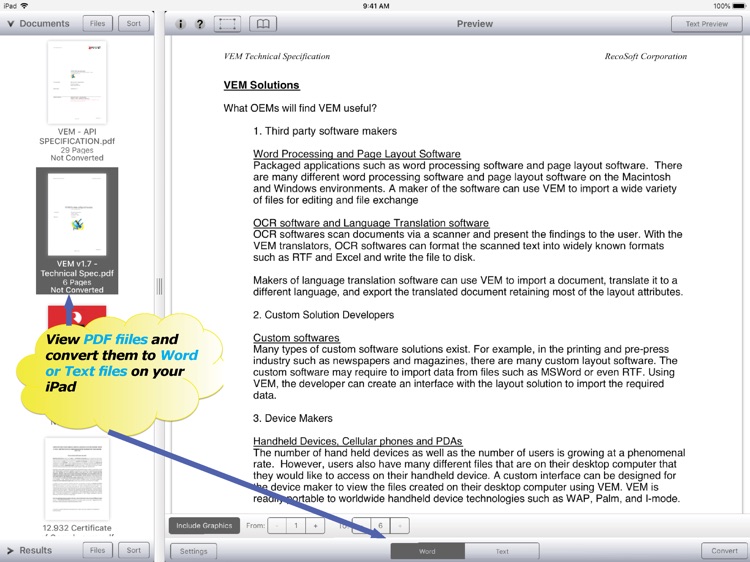Viewport: 750px width, 562px height.
Task: Click the battery indicator in status bar
Action: pyautogui.click(x=739, y=6)
